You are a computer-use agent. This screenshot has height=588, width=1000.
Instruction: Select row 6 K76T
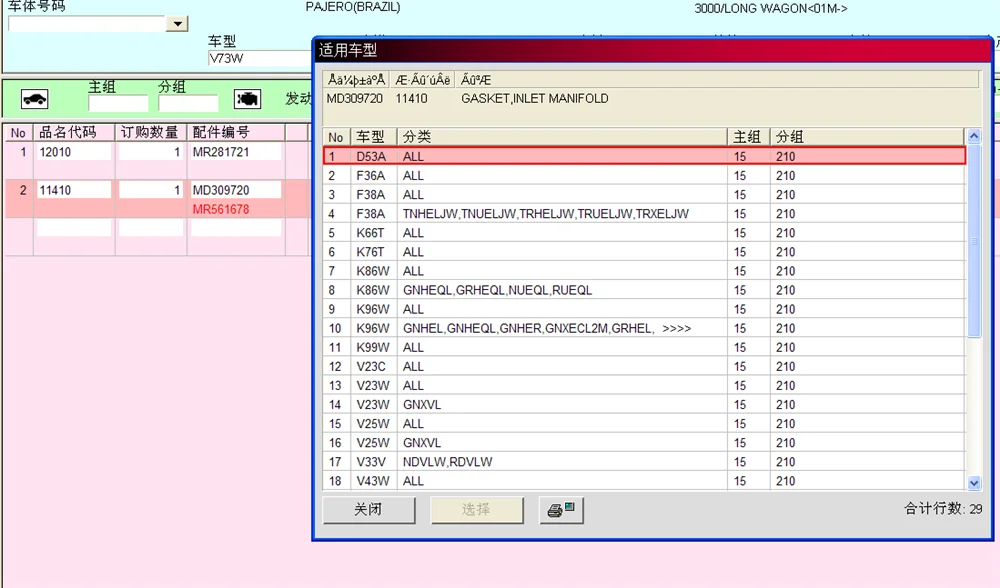tap(644, 252)
